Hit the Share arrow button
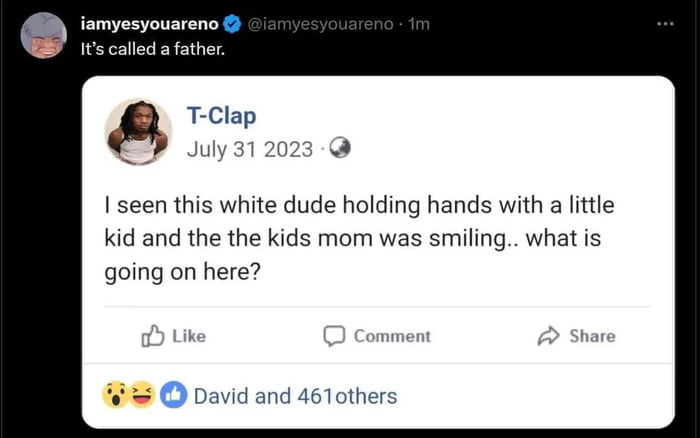This screenshot has height=438, width=700. pos(577,336)
